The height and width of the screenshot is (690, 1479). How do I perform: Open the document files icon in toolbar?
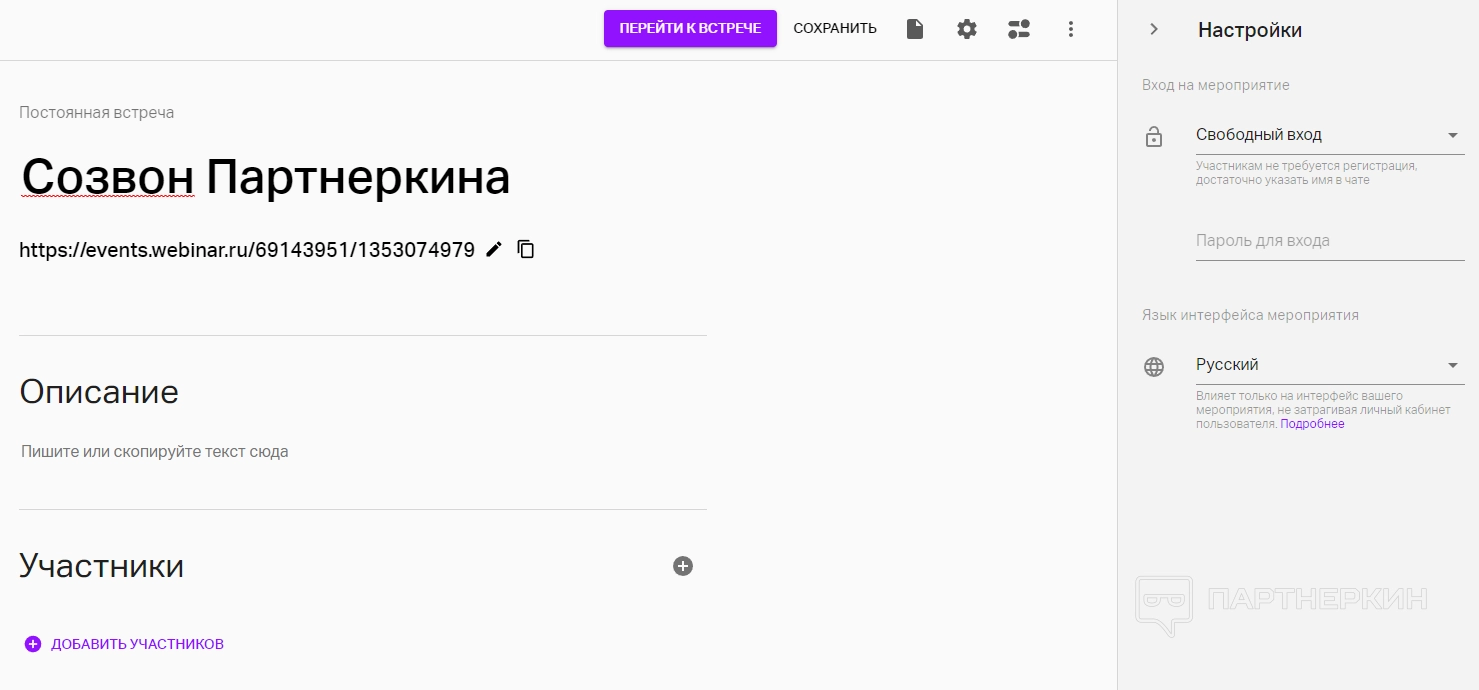(x=915, y=29)
